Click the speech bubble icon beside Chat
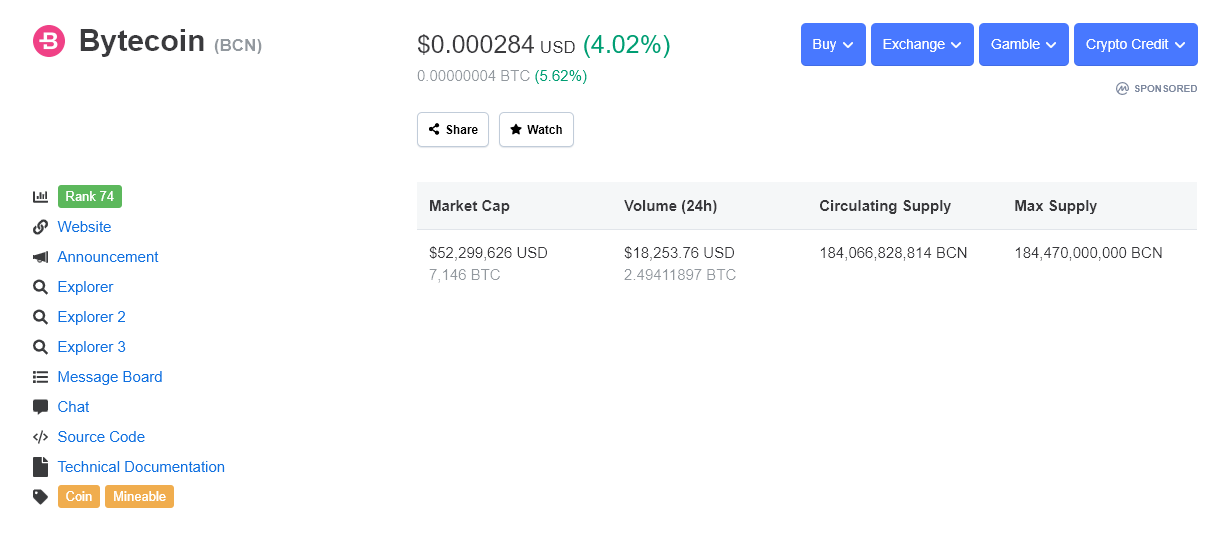 (40, 407)
